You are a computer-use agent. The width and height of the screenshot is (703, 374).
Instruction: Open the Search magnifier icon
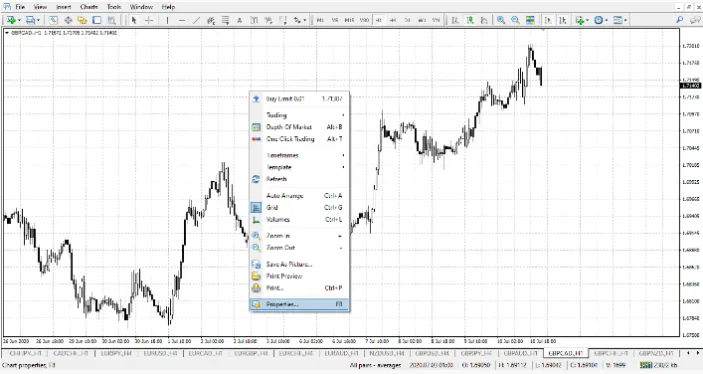click(x=680, y=20)
